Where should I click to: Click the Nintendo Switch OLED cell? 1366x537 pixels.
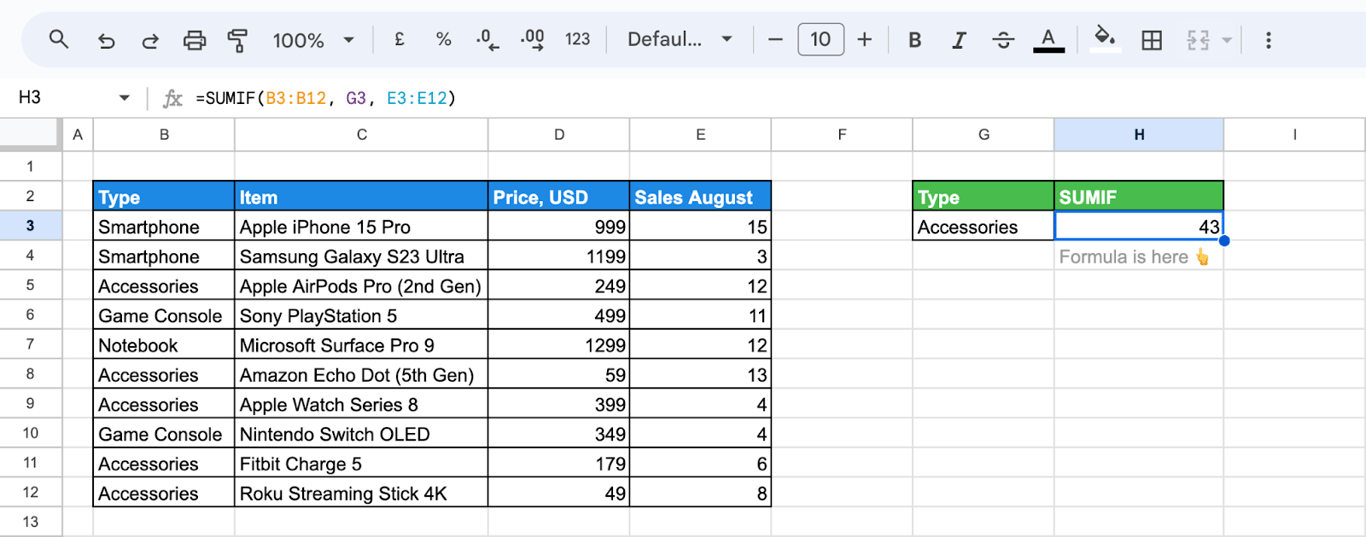(x=362, y=434)
